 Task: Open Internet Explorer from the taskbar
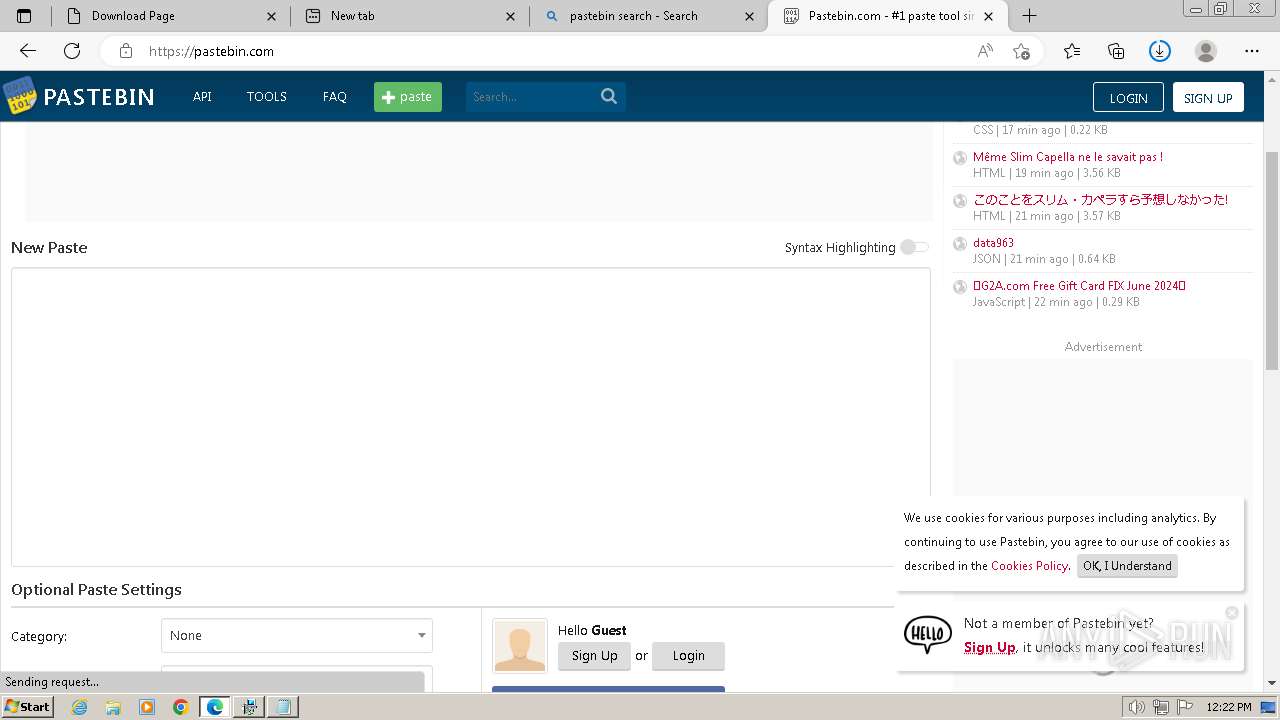(x=80, y=707)
